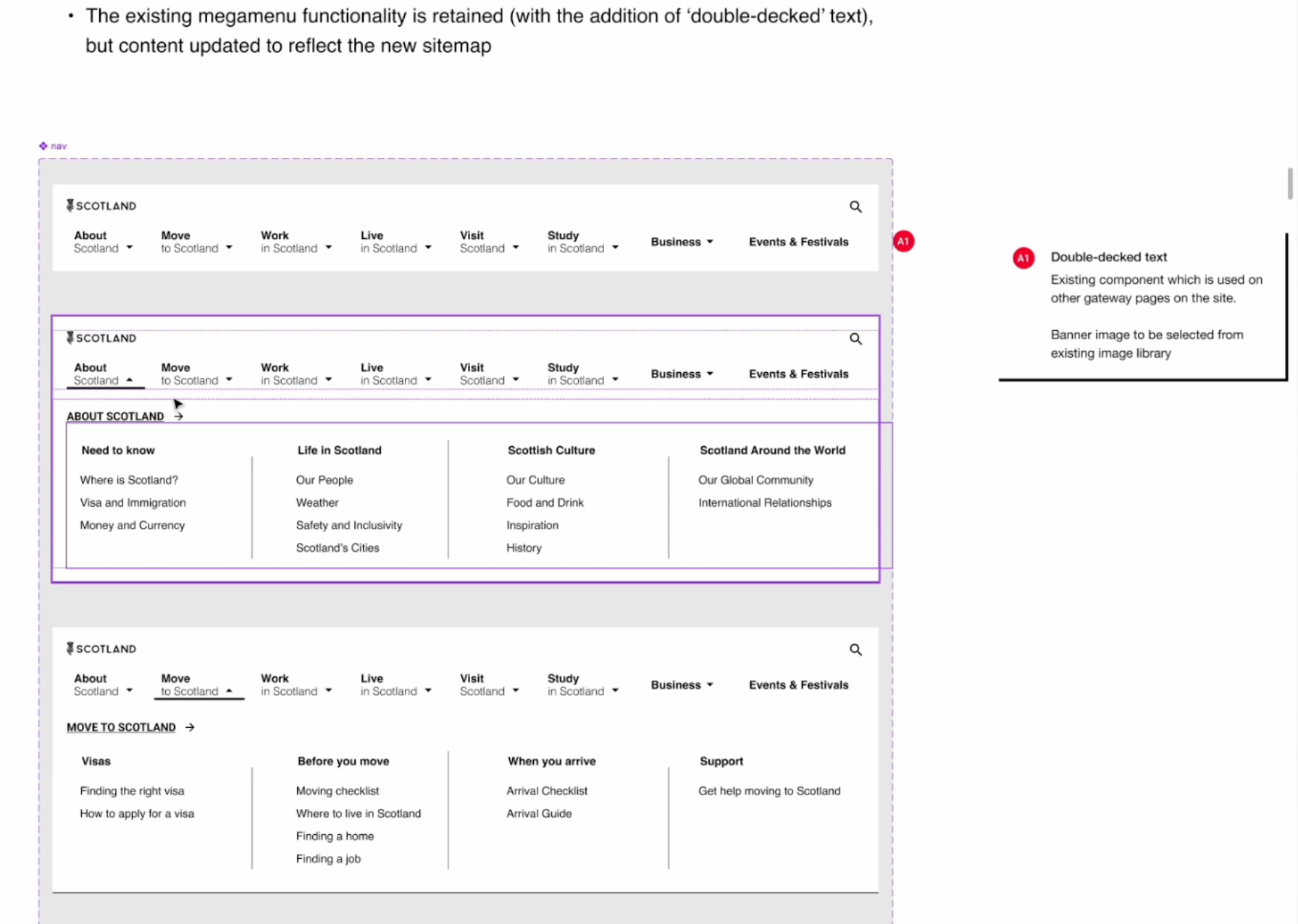Open the Arrival Guide link
Screen dimensions: 1298x924
[539, 813]
